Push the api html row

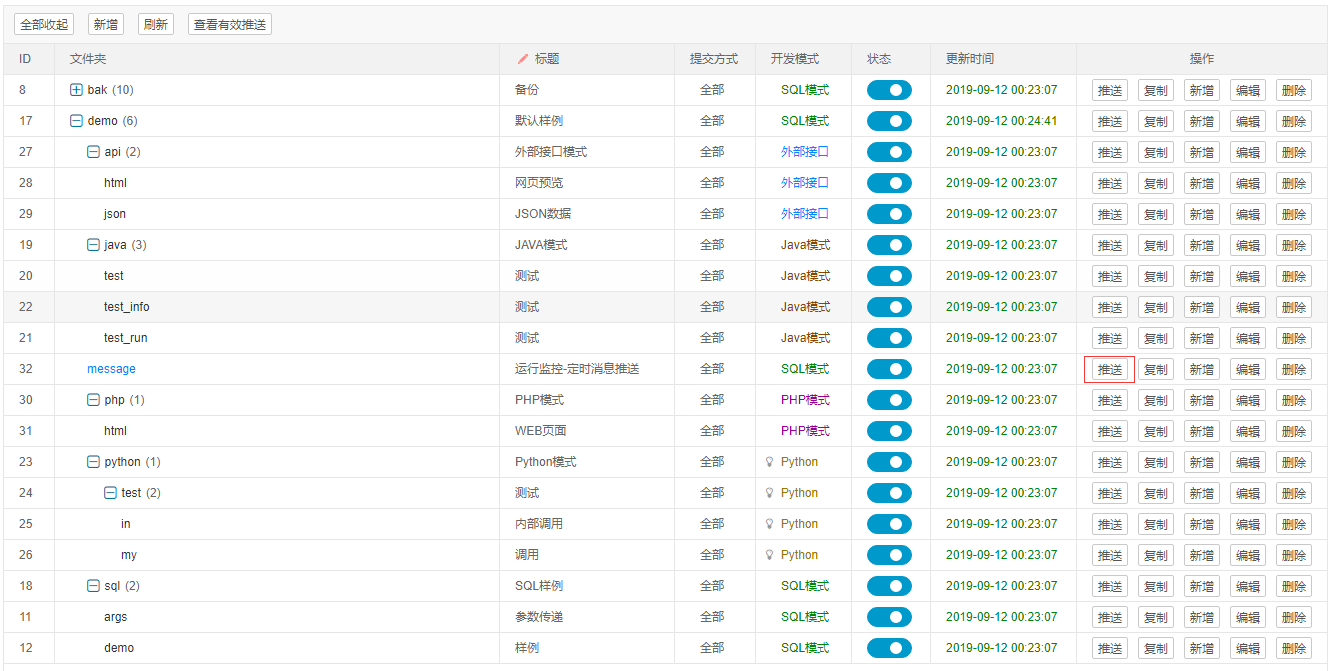point(1110,183)
